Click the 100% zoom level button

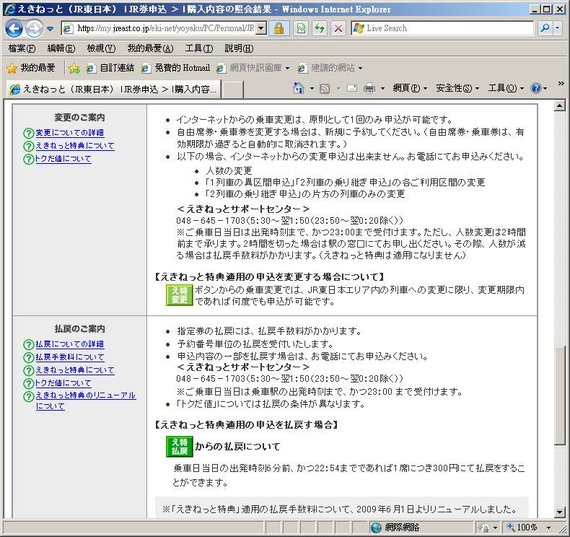523,527
